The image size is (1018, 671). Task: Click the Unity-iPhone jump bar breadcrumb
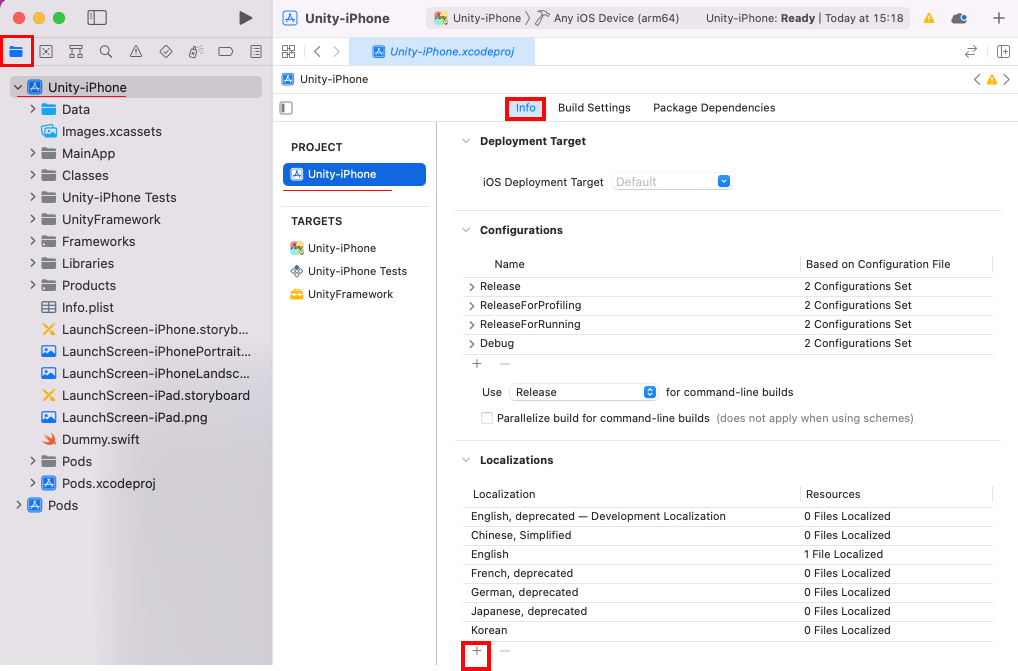point(325,79)
